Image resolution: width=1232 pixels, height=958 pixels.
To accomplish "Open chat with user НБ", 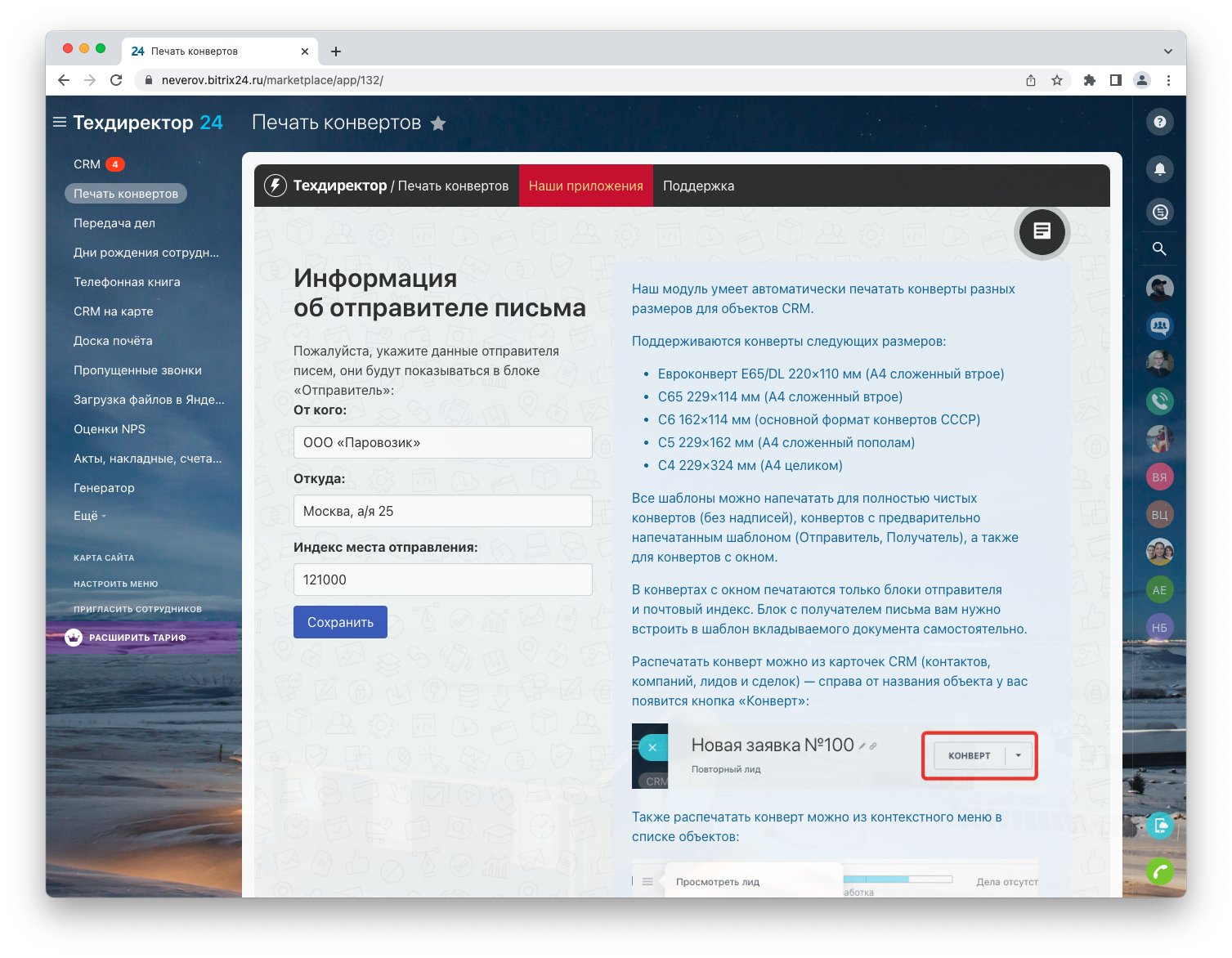I will click(x=1159, y=628).
